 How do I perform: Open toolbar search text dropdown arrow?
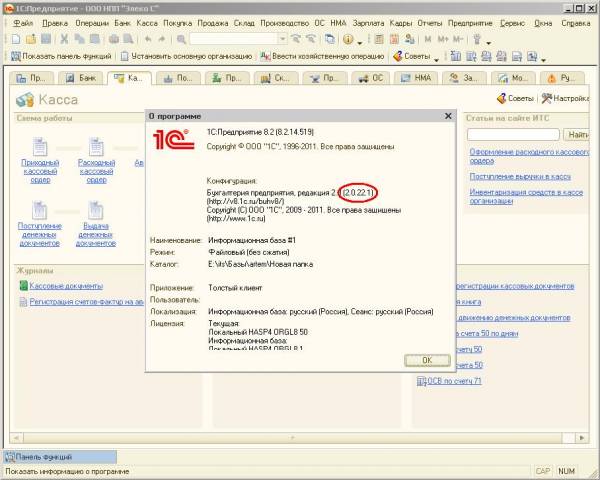pyautogui.click(x=282, y=39)
